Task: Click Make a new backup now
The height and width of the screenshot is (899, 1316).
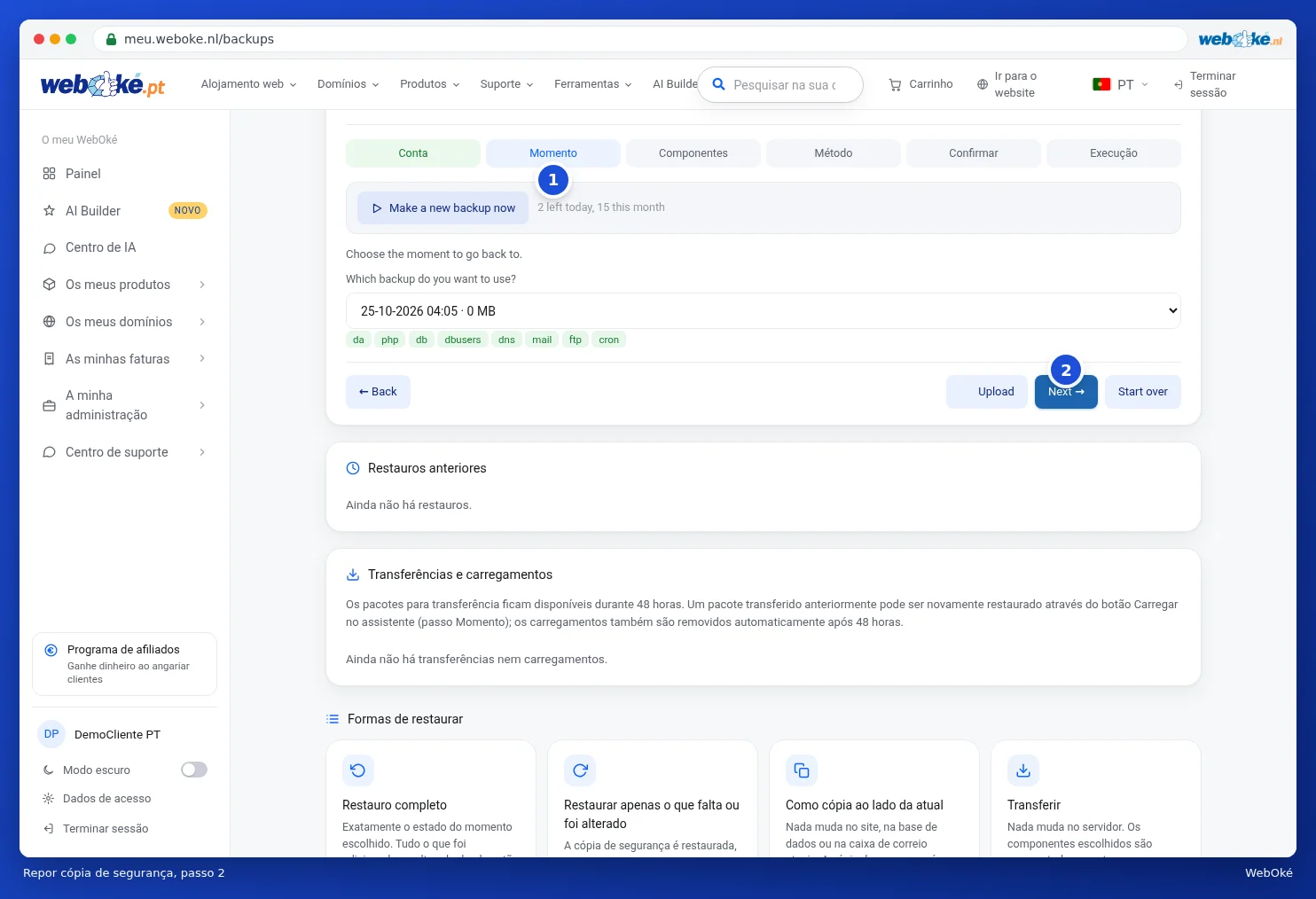Action: [x=444, y=208]
